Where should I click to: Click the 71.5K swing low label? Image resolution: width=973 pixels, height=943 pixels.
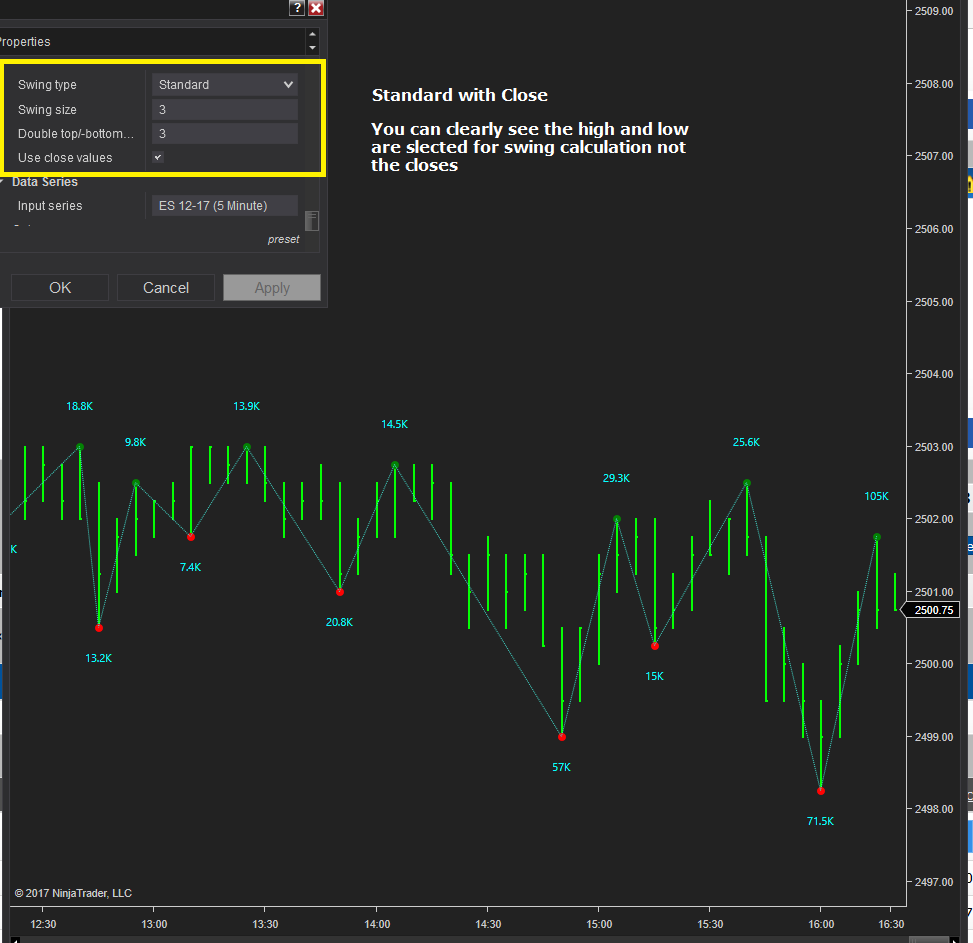tap(820, 821)
